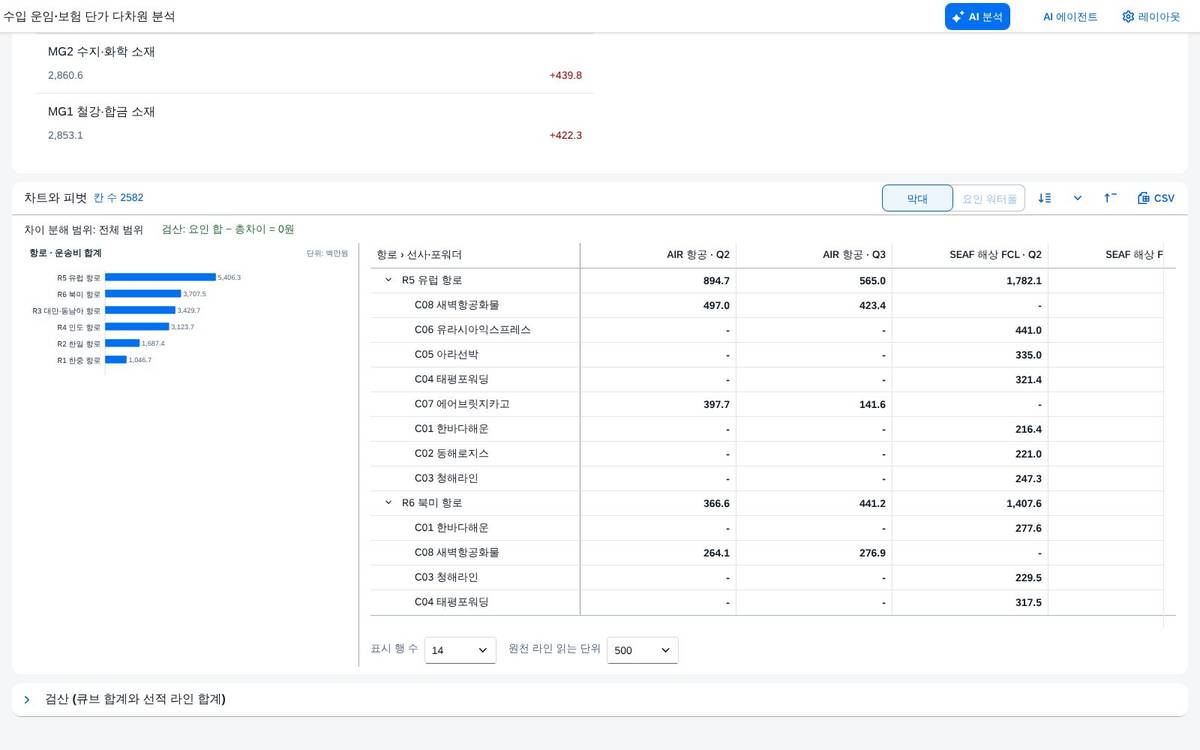The width and height of the screenshot is (1200, 750).
Task: Click the R4 인도 항로 chart bar
Action: [x=137, y=327]
